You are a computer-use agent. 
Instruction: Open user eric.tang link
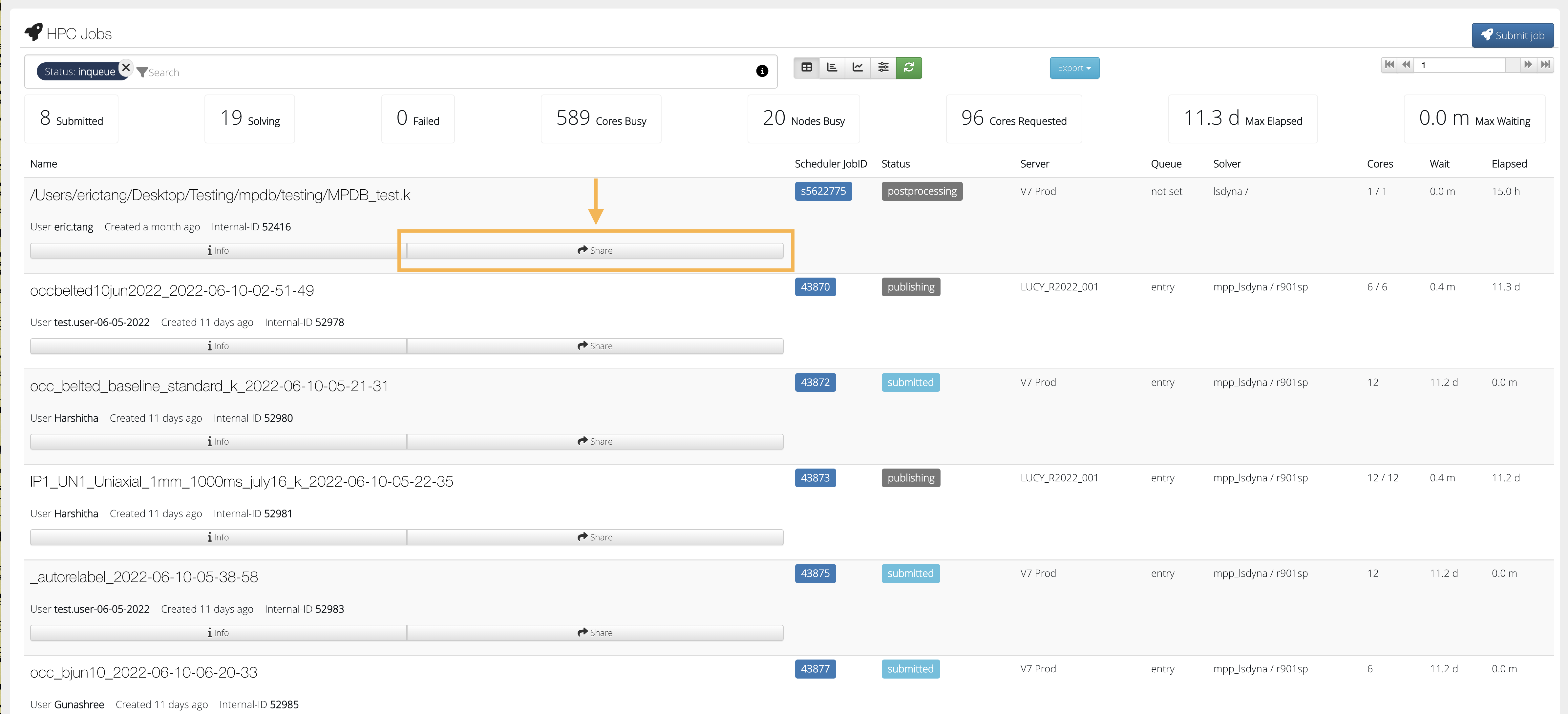point(74,227)
